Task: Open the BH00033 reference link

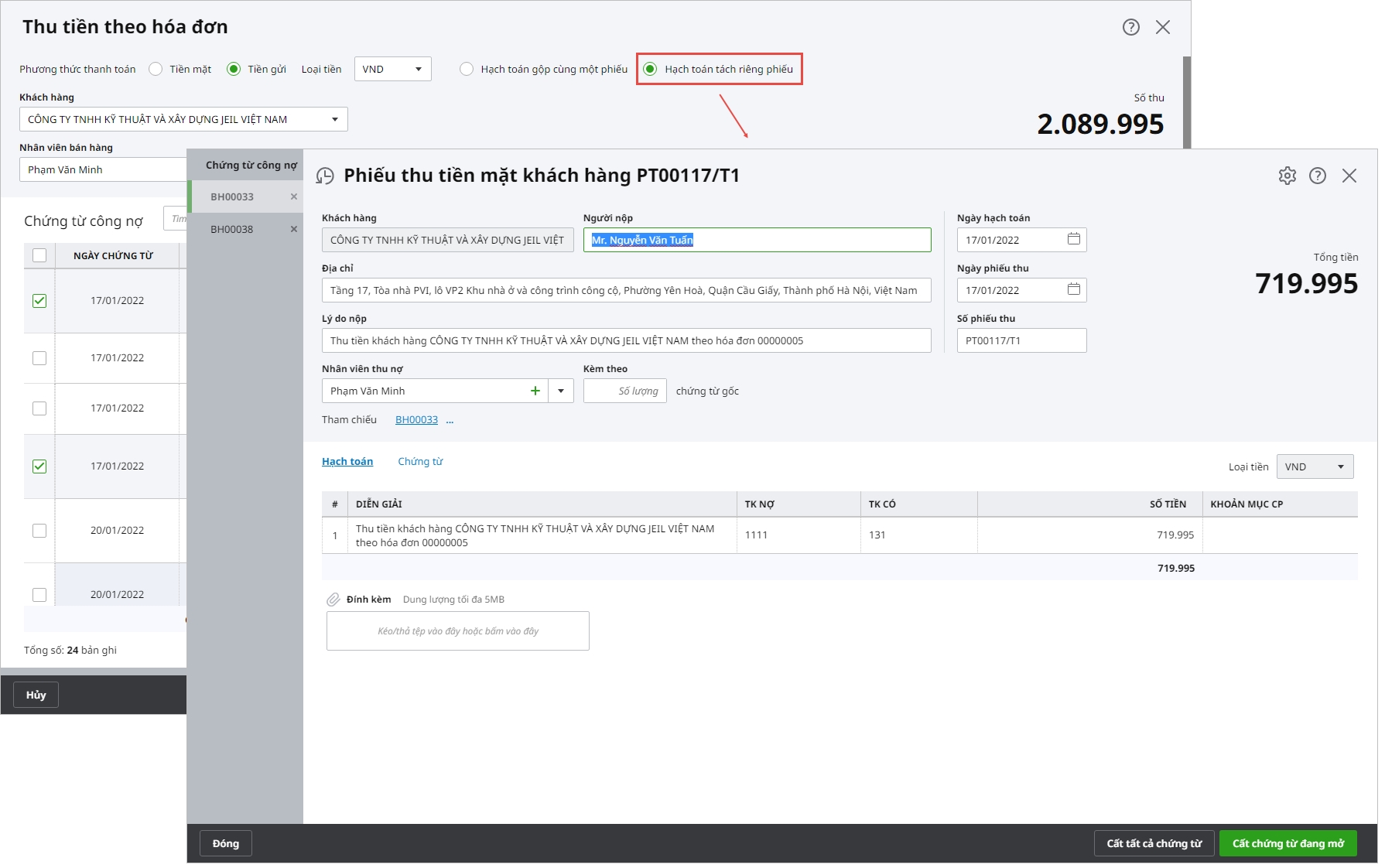Action: (416, 420)
